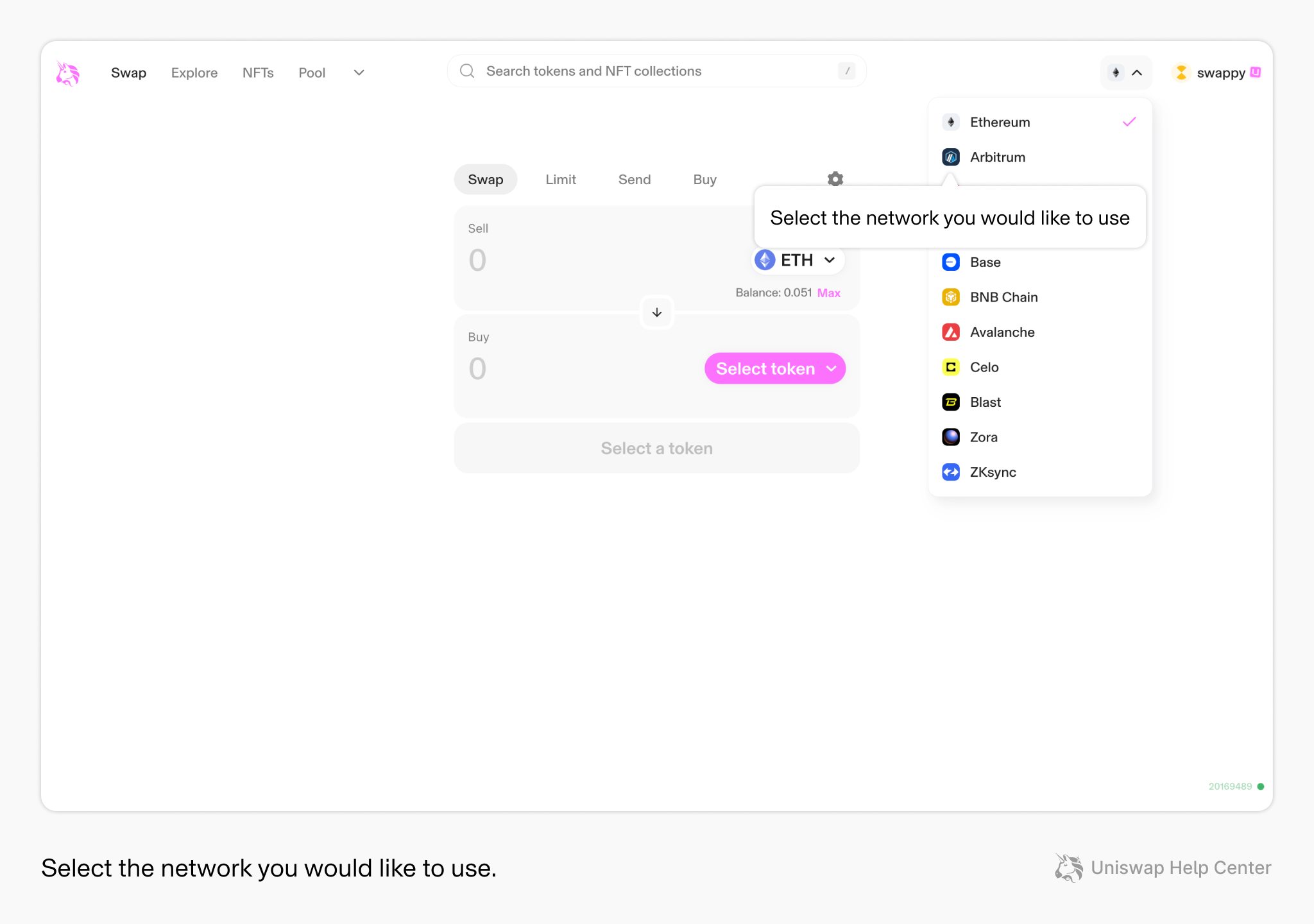Image resolution: width=1314 pixels, height=924 pixels.
Task: Click the Uniswap unicorn logo
Action: point(68,73)
